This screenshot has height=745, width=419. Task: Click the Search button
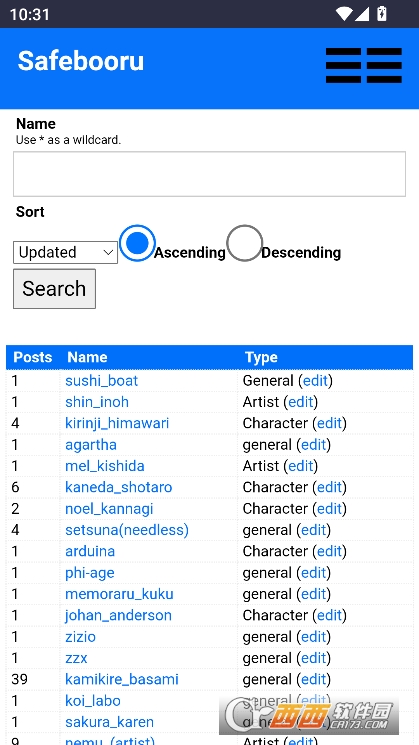(x=54, y=289)
